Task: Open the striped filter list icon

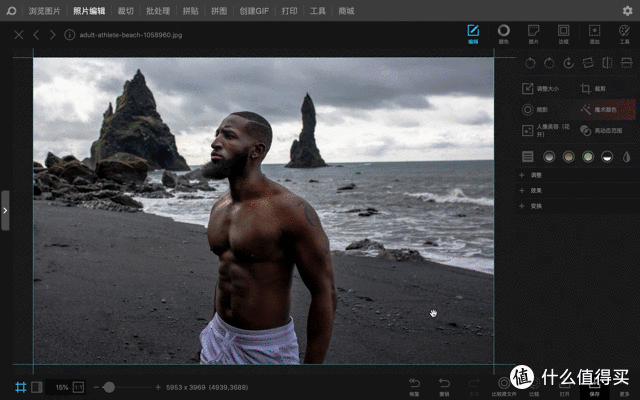Action: pos(527,156)
